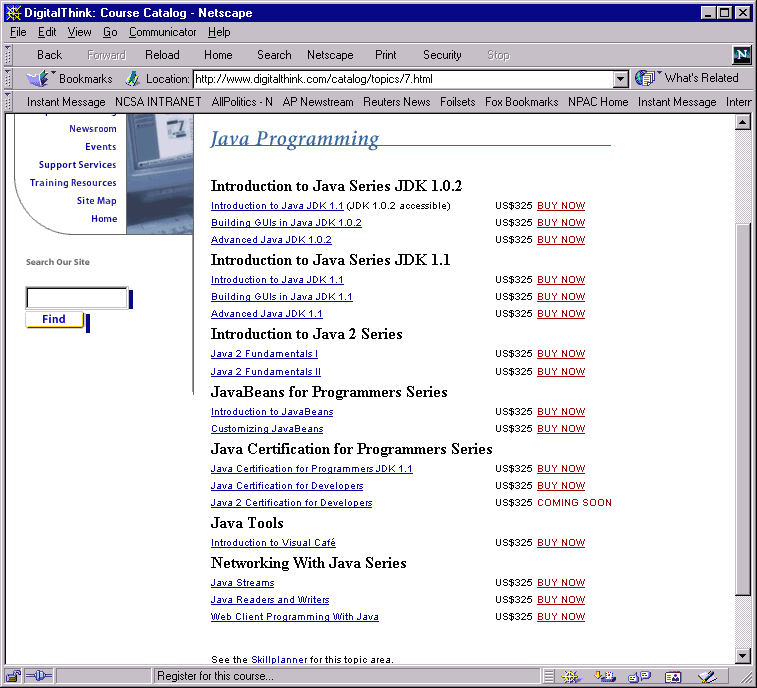The image size is (757, 688).
Task: Click the Reuters News personal toolbar bookmark
Action: point(396,102)
